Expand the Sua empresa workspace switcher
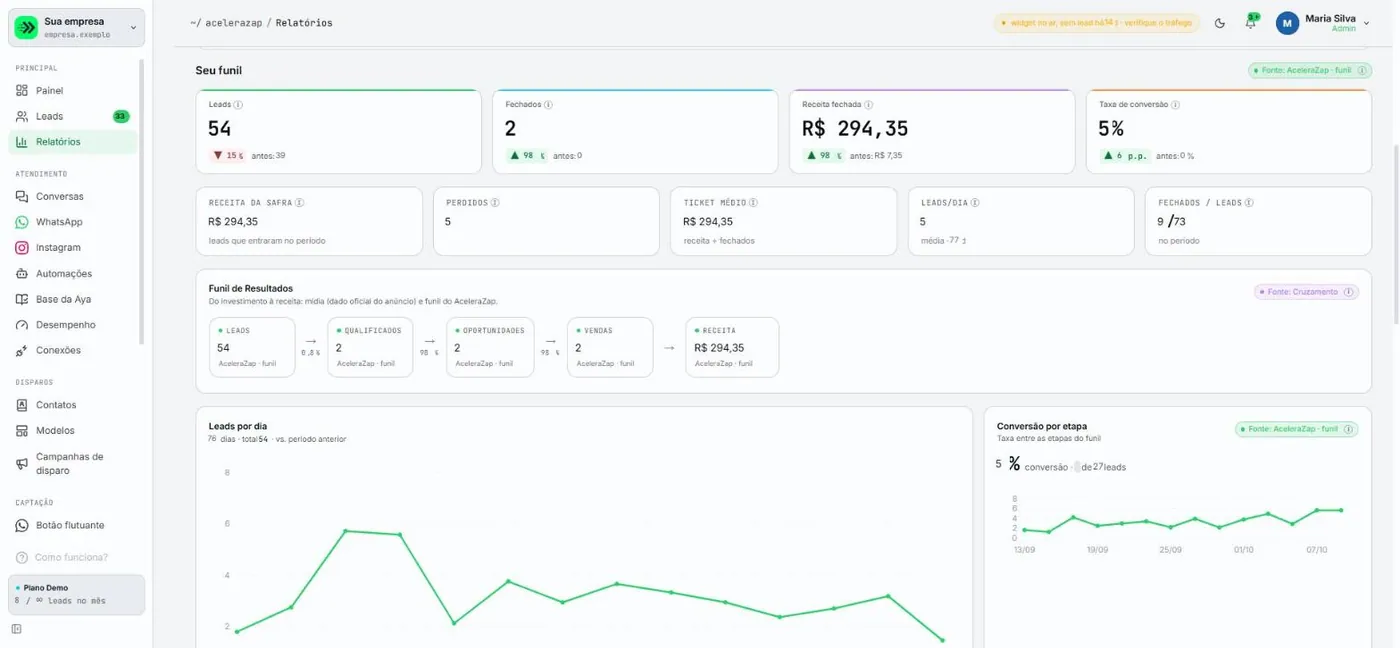Image resolution: width=1400 pixels, height=648 pixels. 77,27
